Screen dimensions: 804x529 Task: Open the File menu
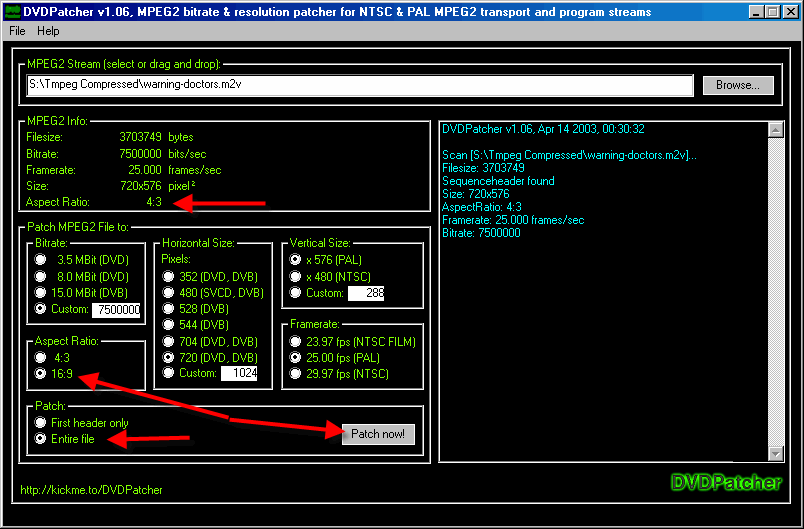(17, 31)
